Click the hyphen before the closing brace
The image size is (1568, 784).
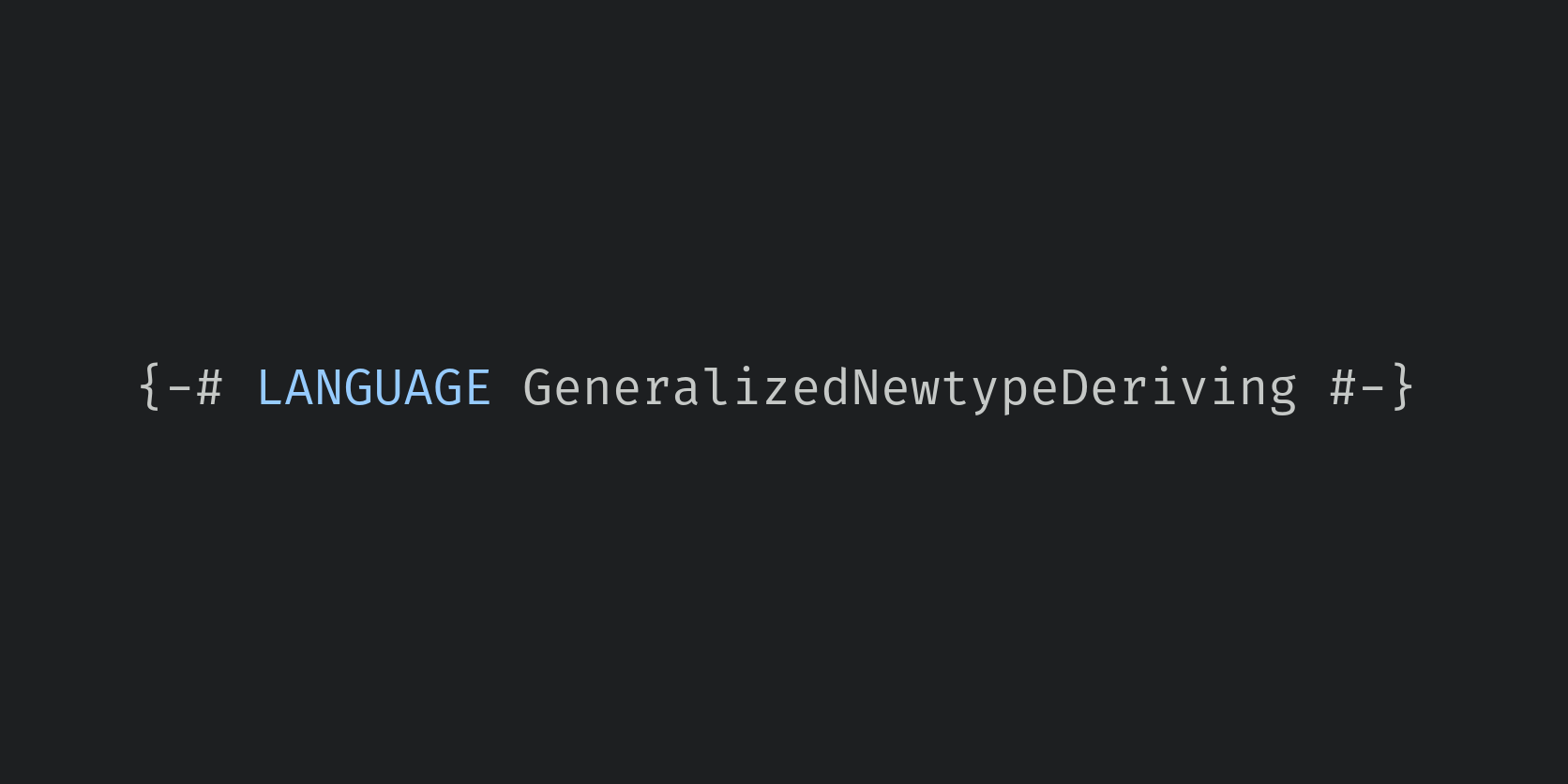point(1372,388)
